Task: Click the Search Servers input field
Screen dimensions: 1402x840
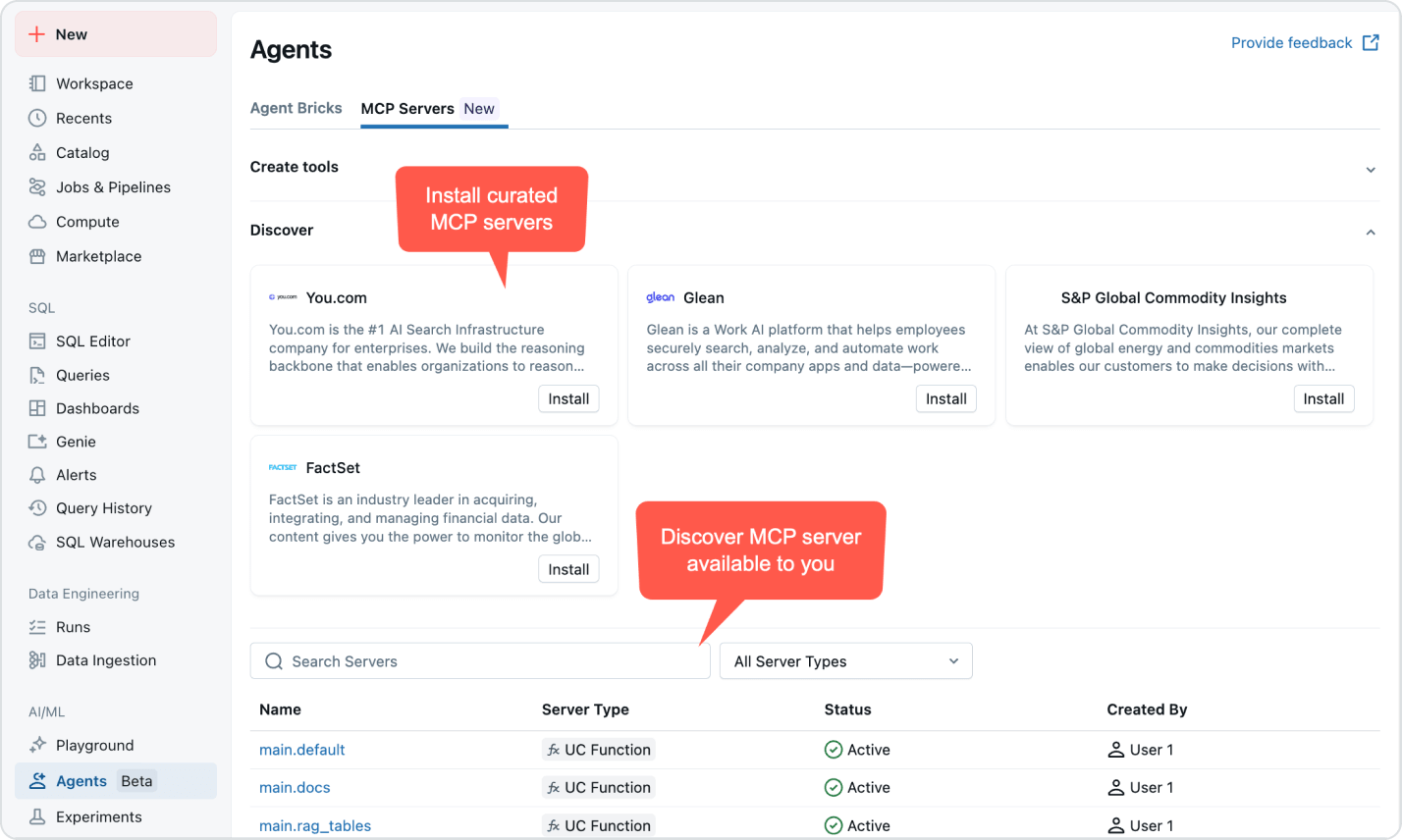Action: (479, 660)
